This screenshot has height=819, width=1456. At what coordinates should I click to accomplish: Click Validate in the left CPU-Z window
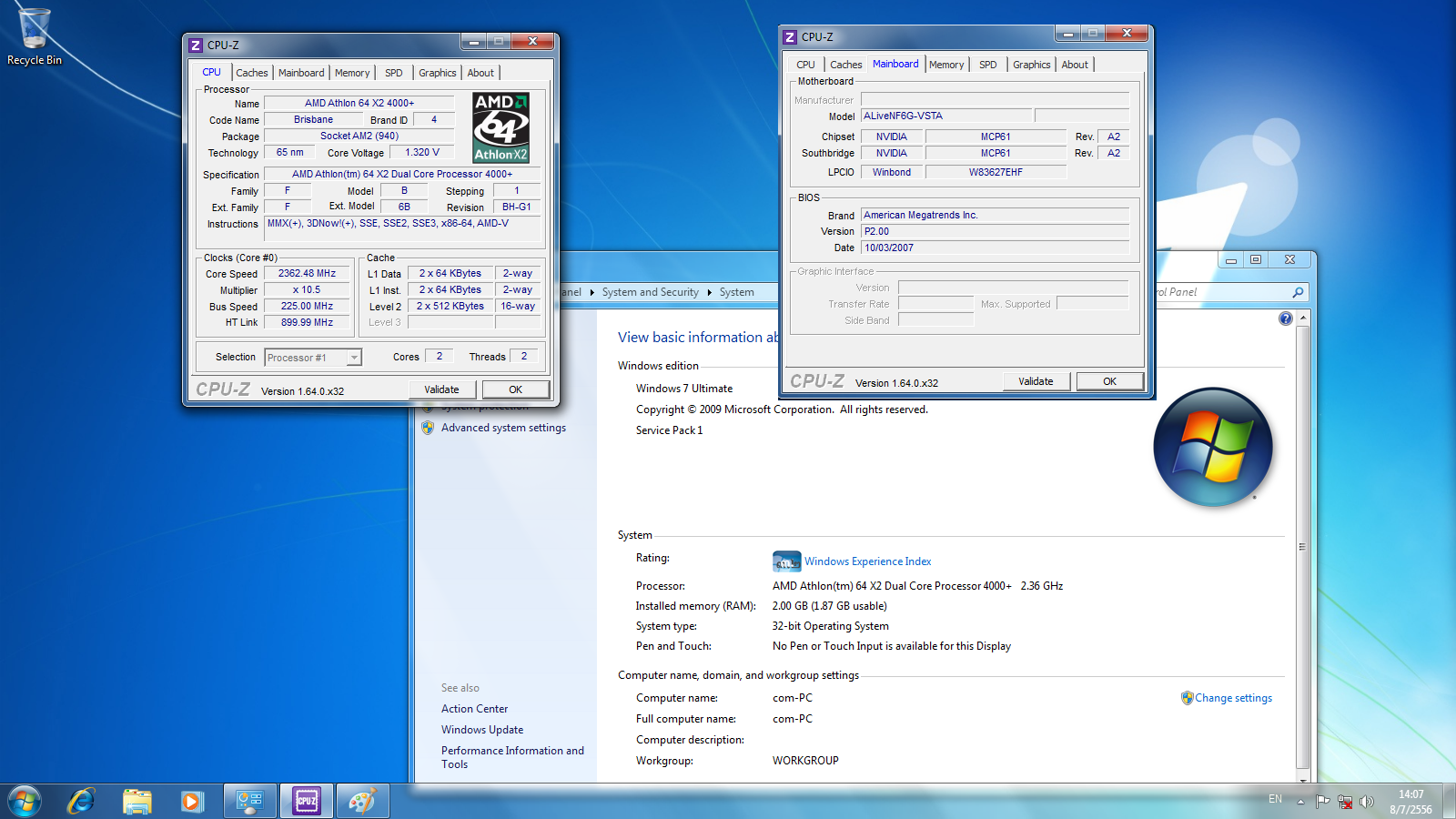(x=441, y=389)
